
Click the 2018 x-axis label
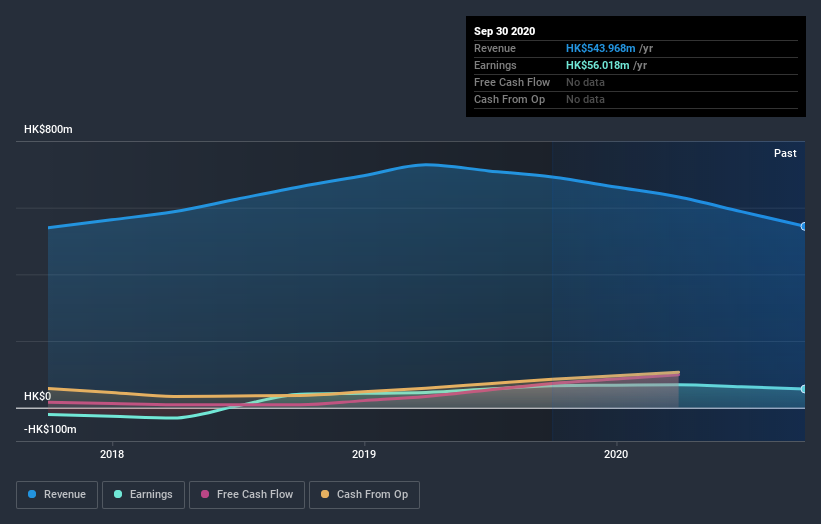pyautogui.click(x=112, y=454)
